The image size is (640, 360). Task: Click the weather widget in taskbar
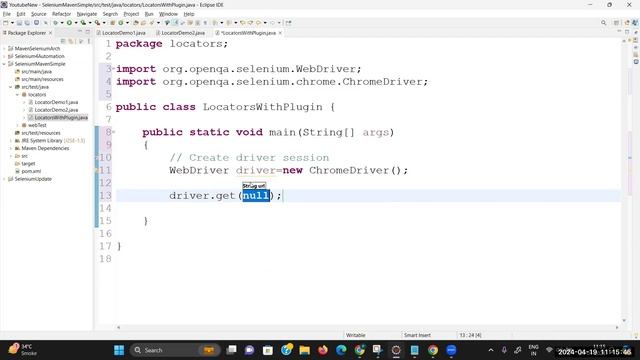(23, 350)
